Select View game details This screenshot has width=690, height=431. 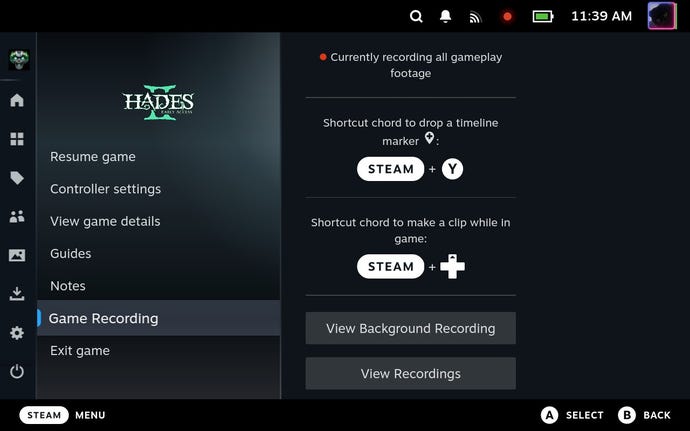coord(158,221)
